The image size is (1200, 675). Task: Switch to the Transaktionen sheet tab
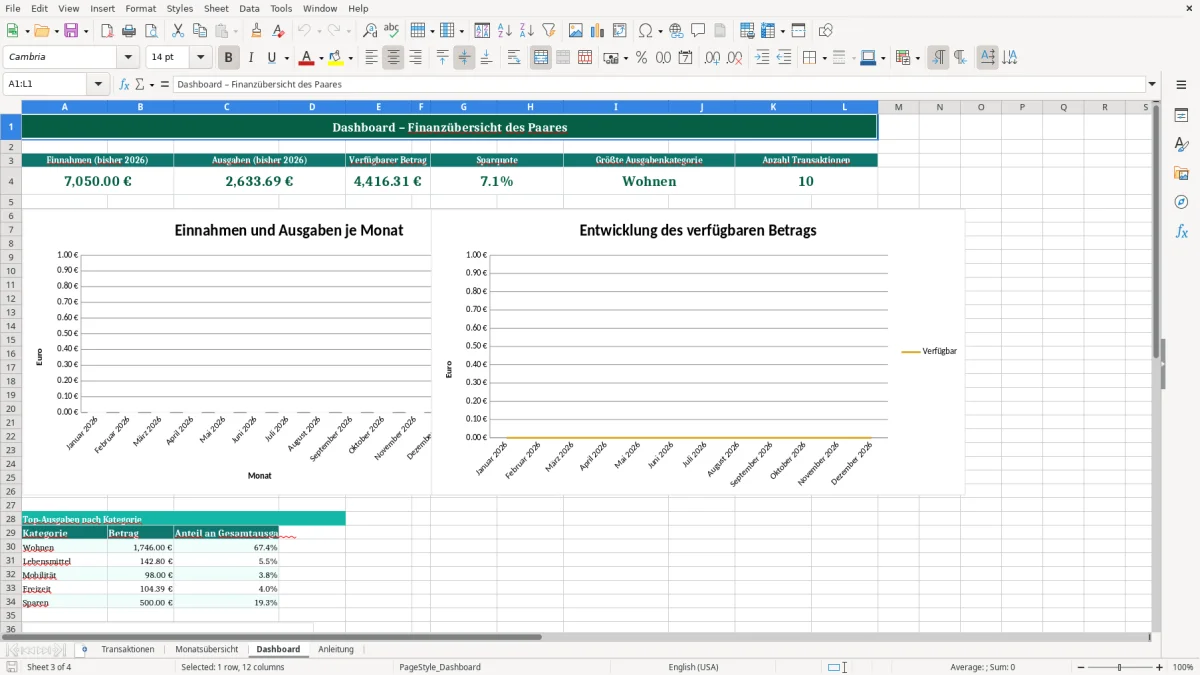point(128,649)
